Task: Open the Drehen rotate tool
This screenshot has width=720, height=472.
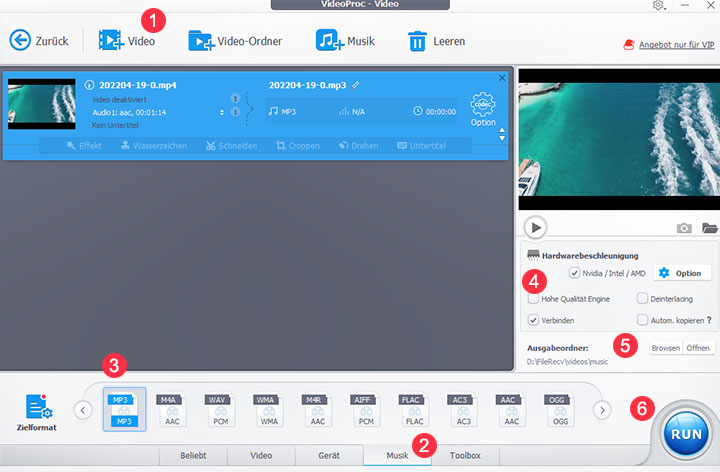Action: pos(359,146)
